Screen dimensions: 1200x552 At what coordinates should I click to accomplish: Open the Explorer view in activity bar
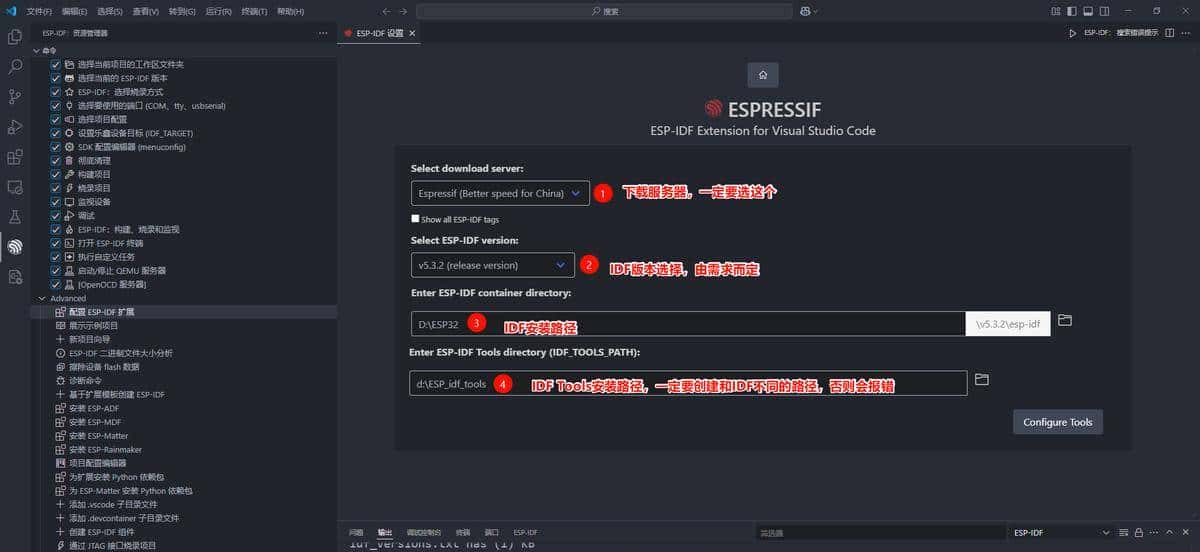[15, 37]
